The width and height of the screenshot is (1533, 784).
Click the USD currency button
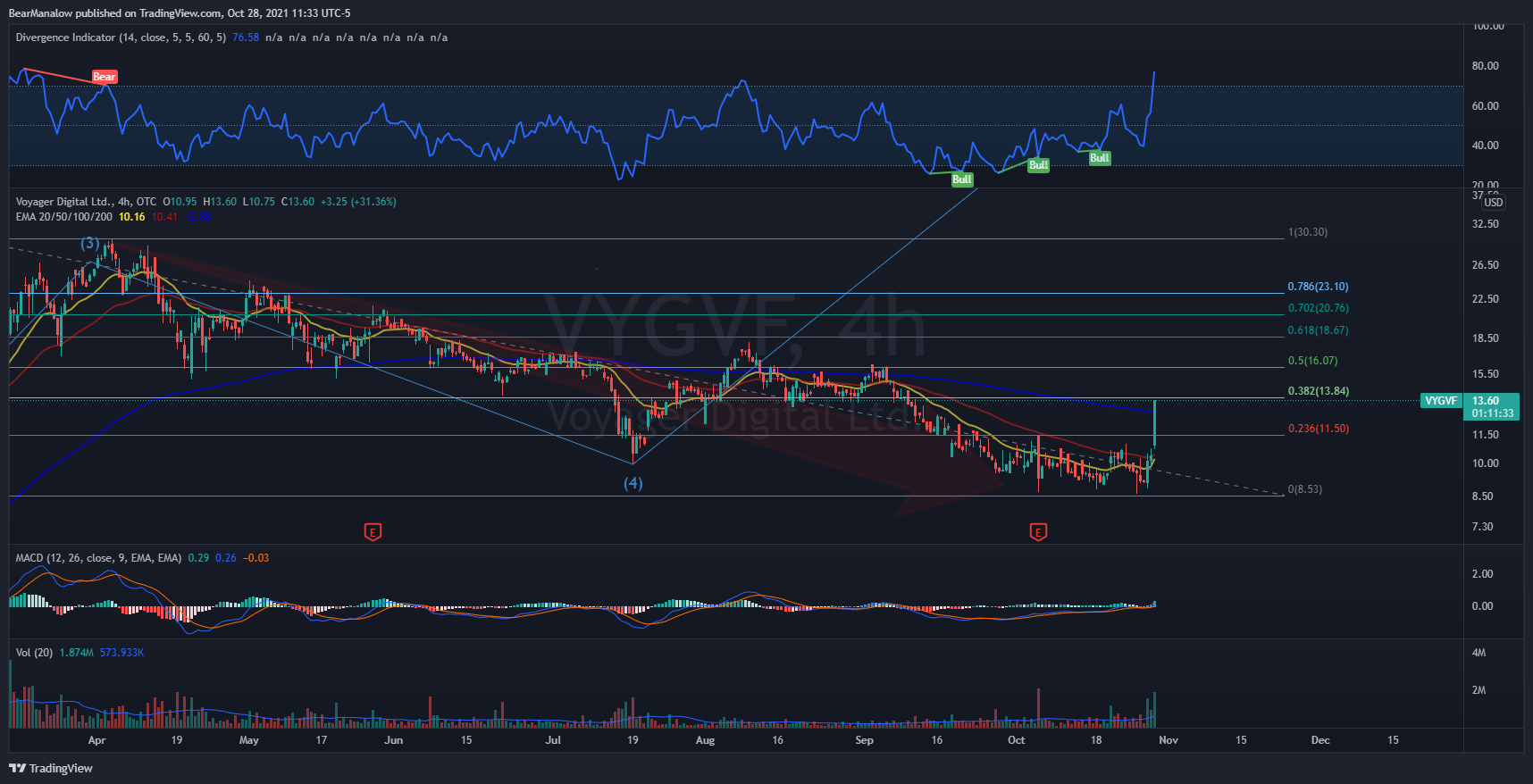[x=1494, y=203]
